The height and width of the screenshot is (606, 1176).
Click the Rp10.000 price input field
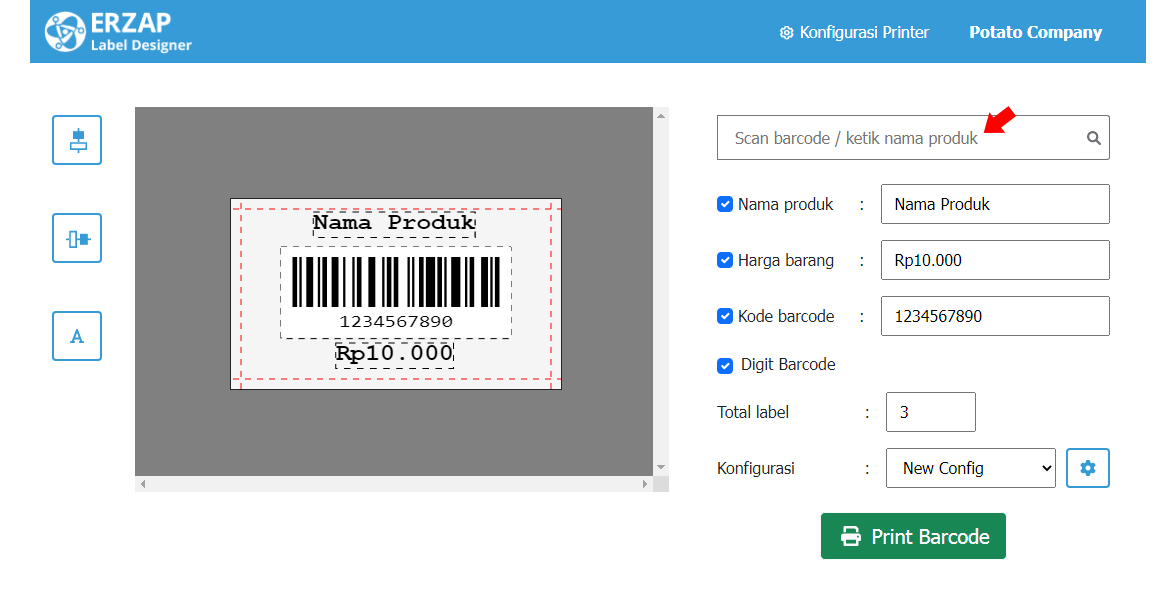tap(994, 260)
